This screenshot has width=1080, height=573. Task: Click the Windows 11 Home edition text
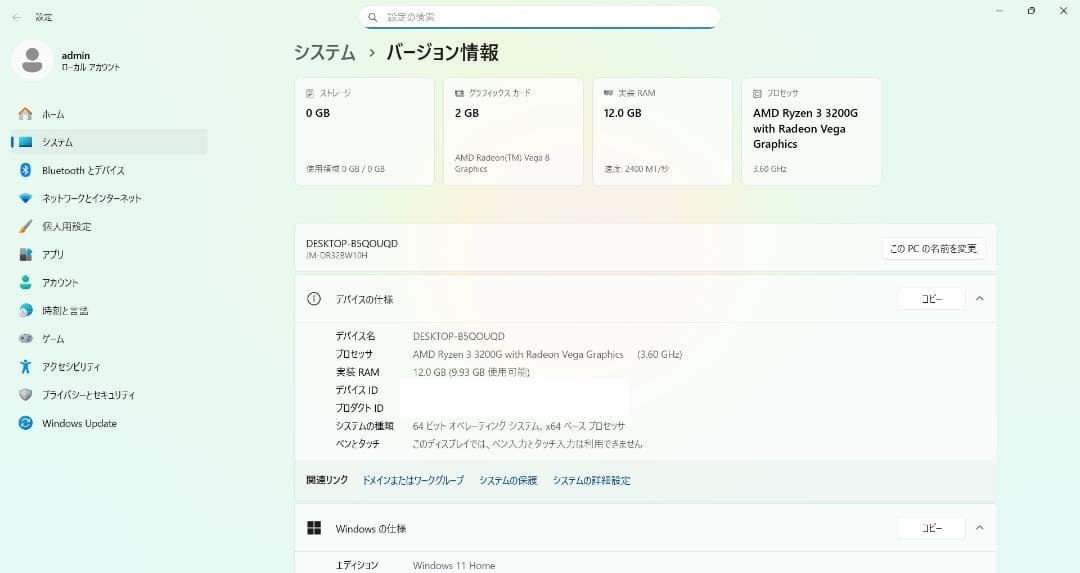454,565
